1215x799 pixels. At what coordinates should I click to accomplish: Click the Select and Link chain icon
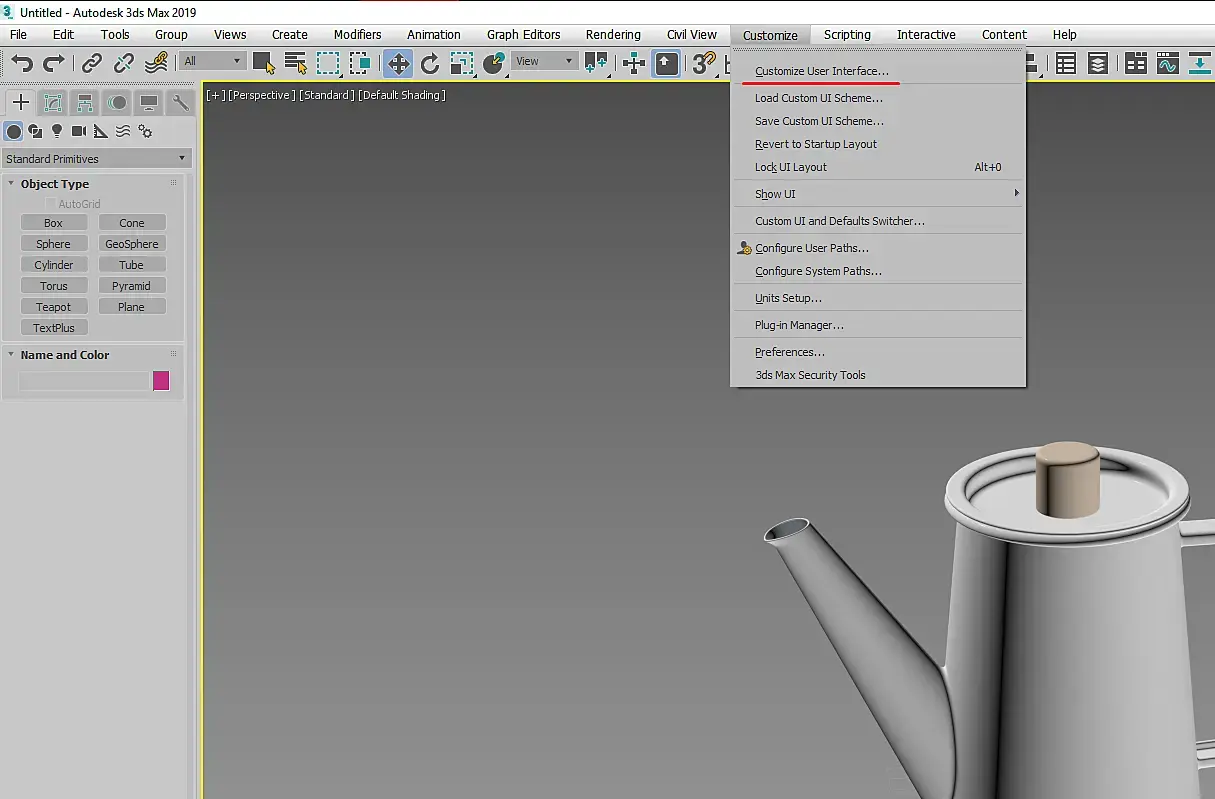[92, 64]
